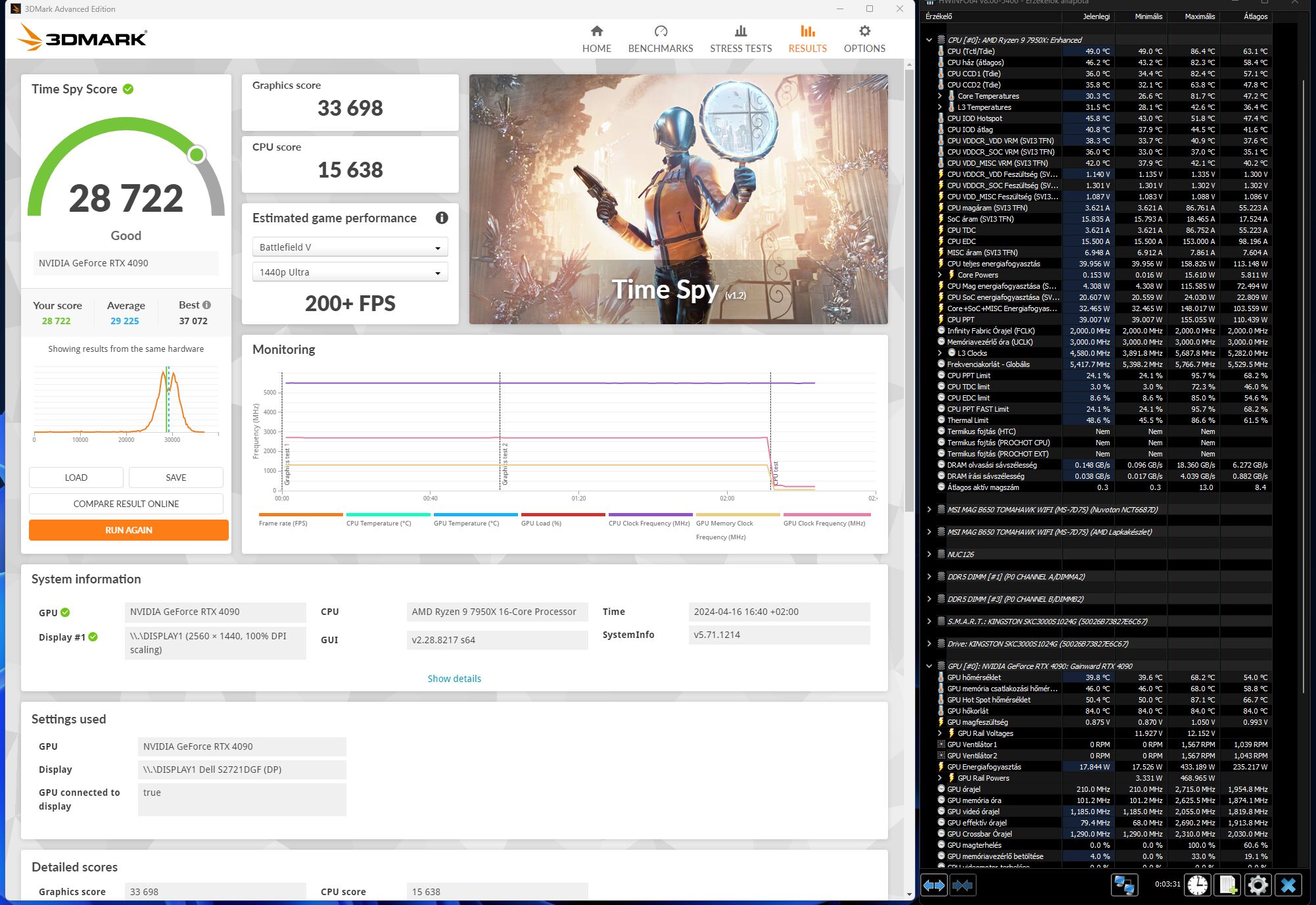Click the orange RUN AGAIN button
This screenshot has height=905, width=1316.
coord(129,530)
